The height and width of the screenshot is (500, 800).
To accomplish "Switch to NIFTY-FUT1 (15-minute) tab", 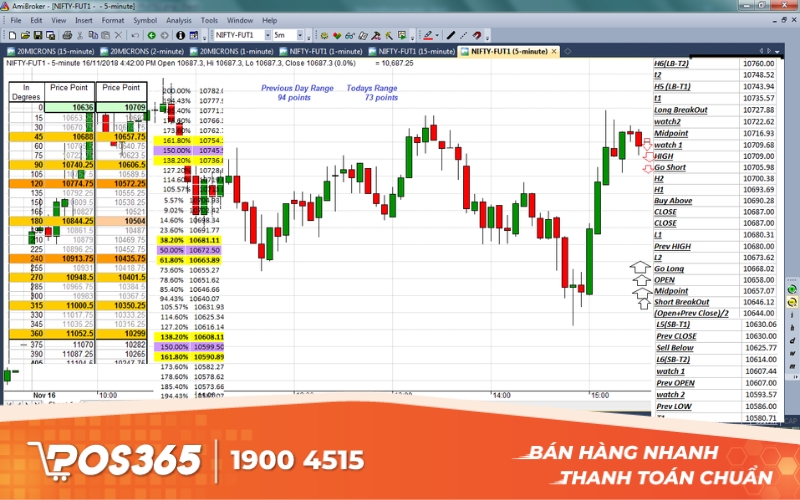I will click(x=412, y=51).
